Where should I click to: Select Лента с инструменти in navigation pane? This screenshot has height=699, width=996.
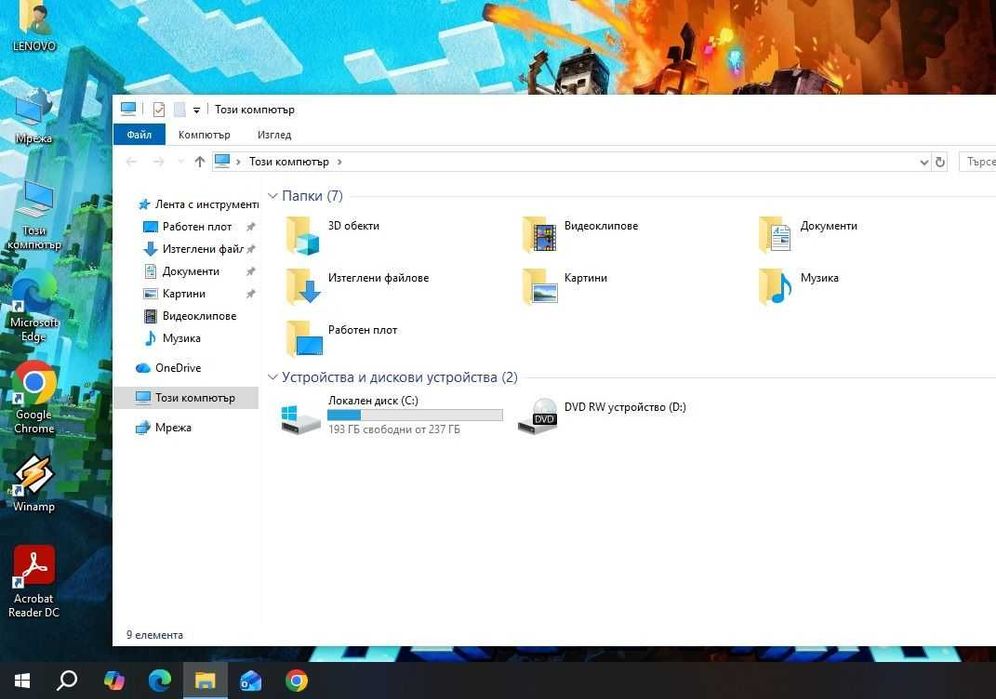click(x=198, y=204)
